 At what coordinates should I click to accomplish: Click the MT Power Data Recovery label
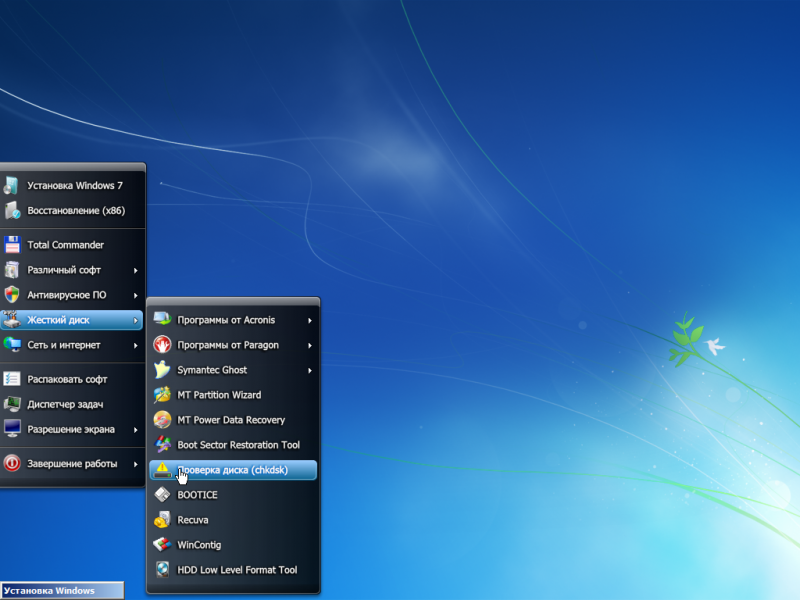[231, 420]
